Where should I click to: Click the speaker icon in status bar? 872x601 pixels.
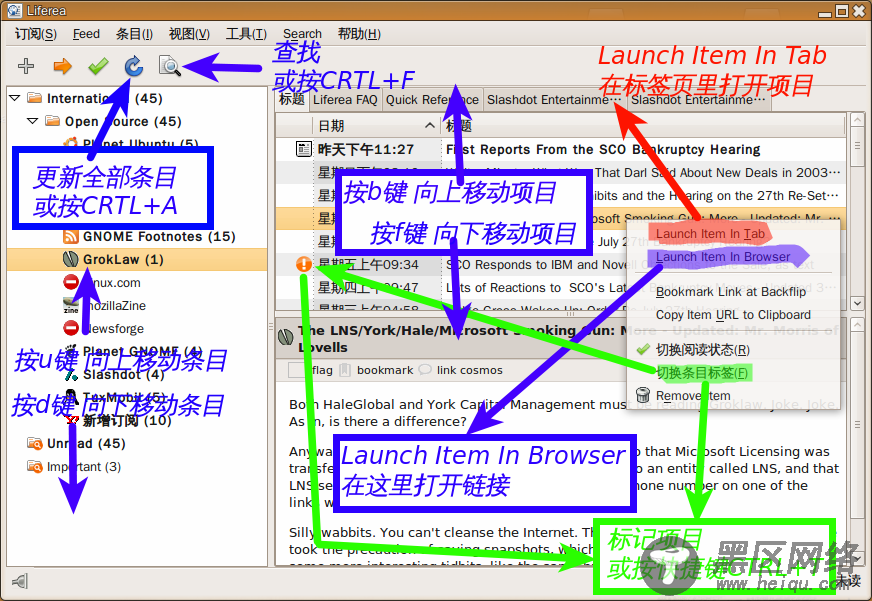19,582
